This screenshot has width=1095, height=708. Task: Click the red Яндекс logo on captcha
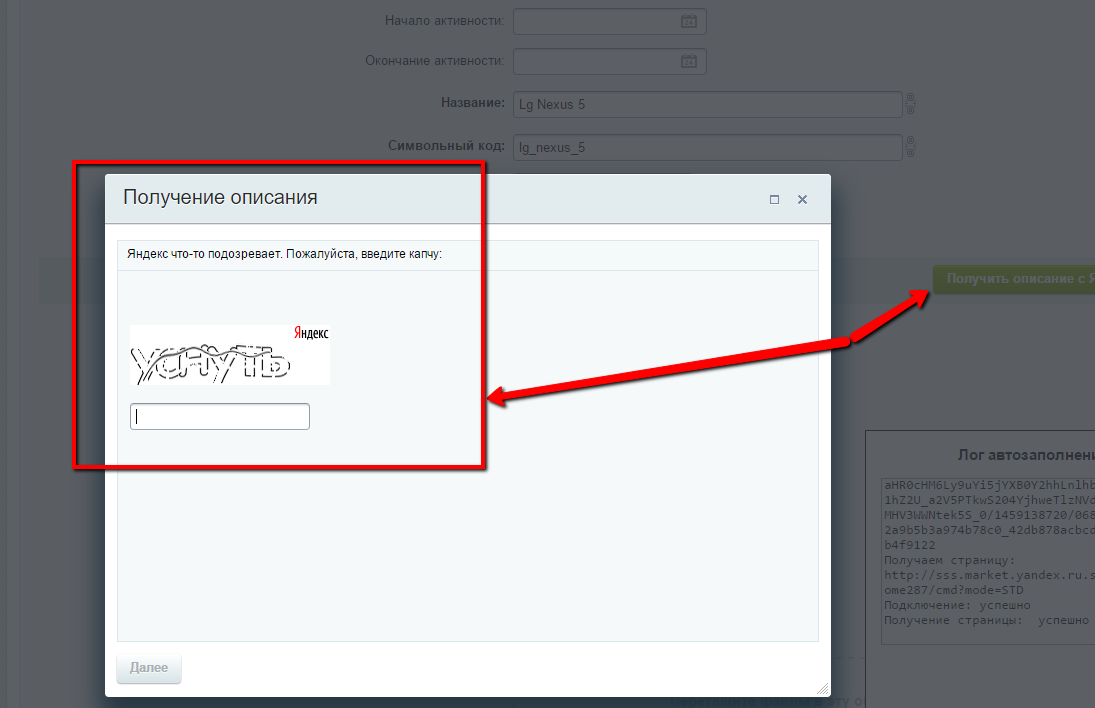311,334
